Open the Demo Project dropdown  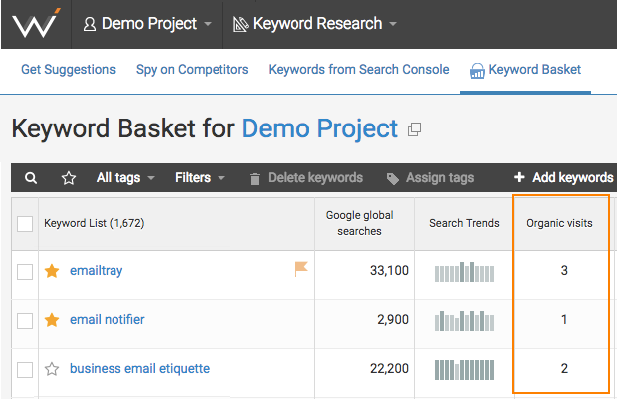148,24
